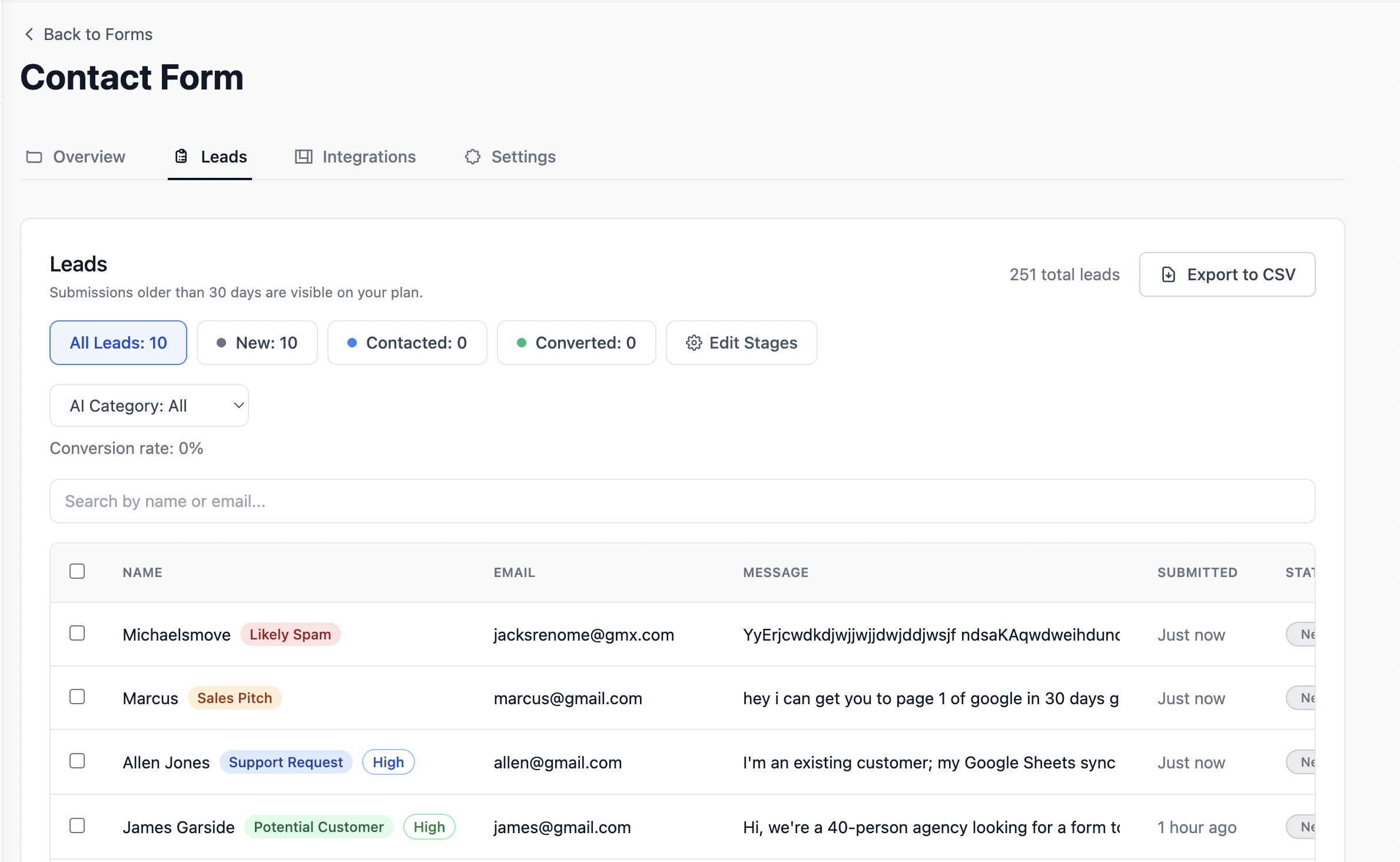Tick the James Garside row checkbox
This screenshot has width=1400, height=862.
[77, 825]
